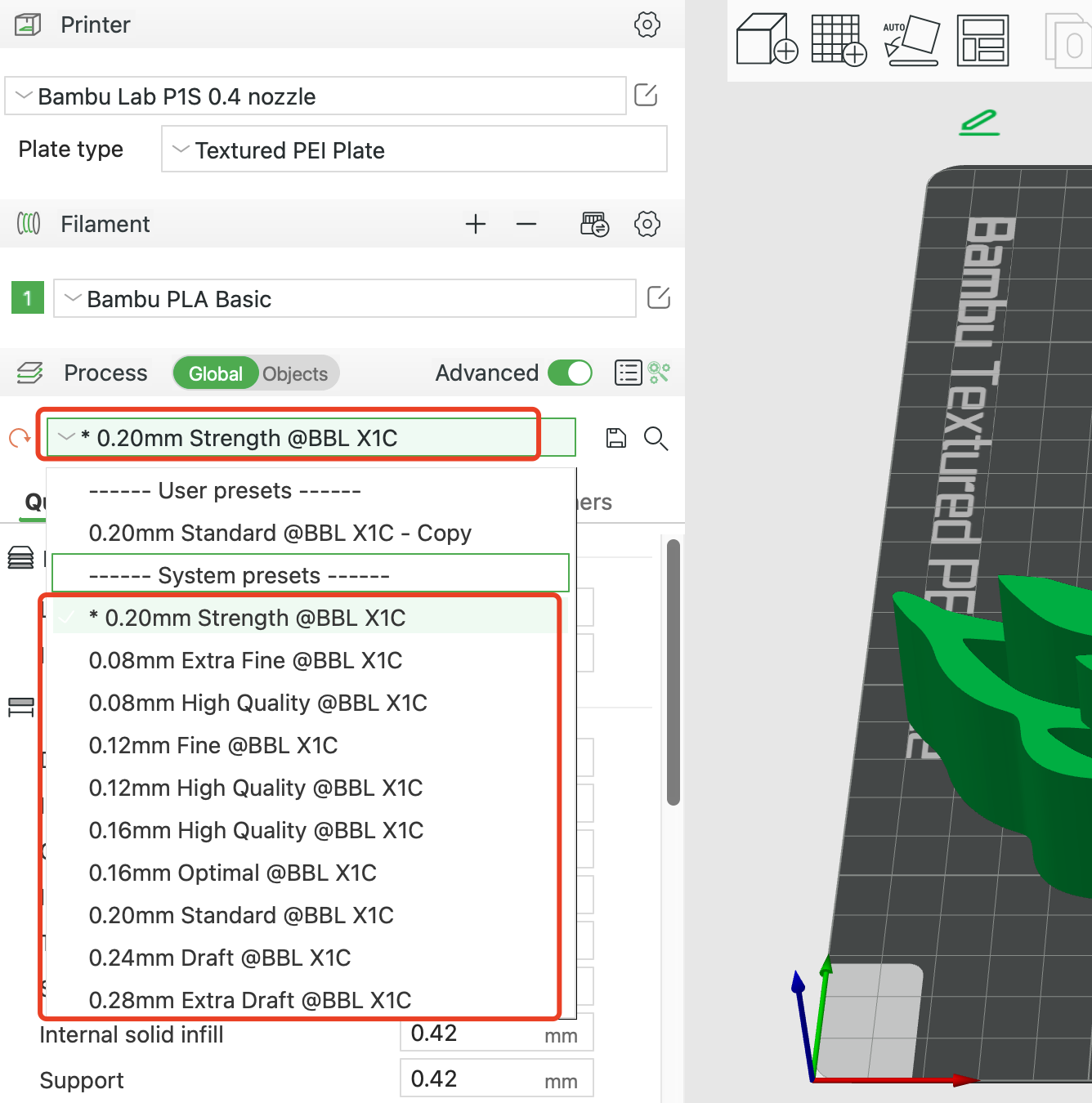Viewport: 1092px width, 1103px height.
Task: Click the Internal solid infill width field
Action: click(496, 1034)
